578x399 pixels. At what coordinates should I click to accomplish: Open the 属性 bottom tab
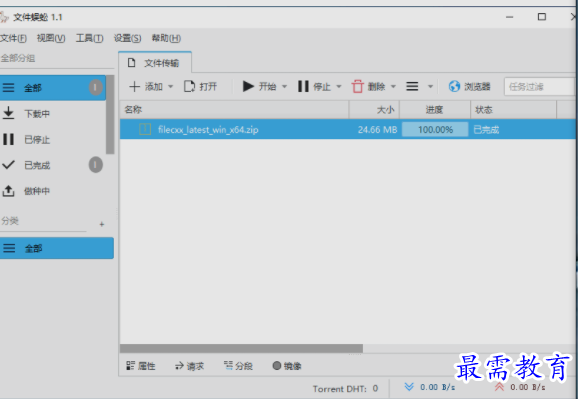[141, 366]
